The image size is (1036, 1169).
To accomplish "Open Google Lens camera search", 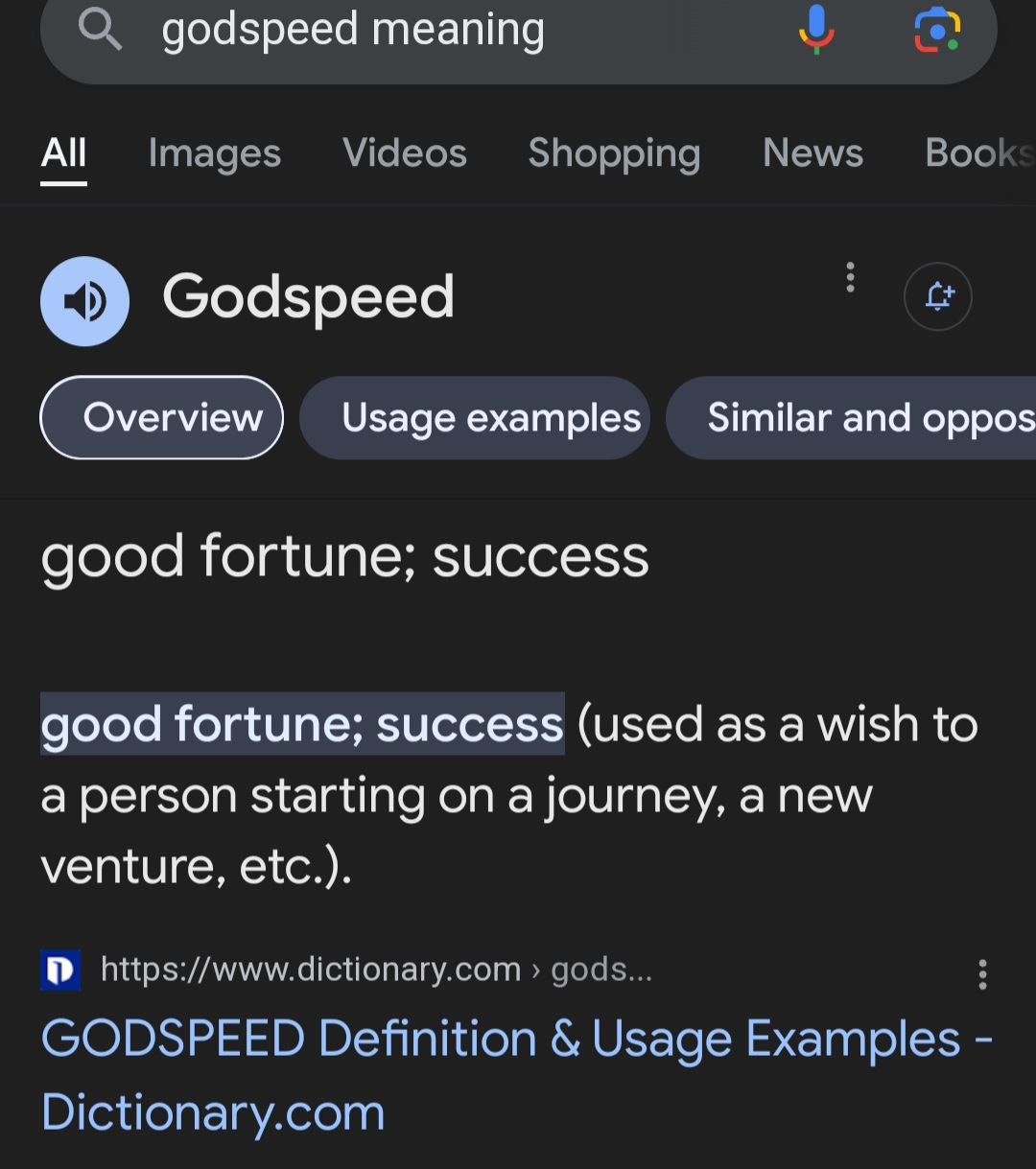I will (x=936, y=30).
